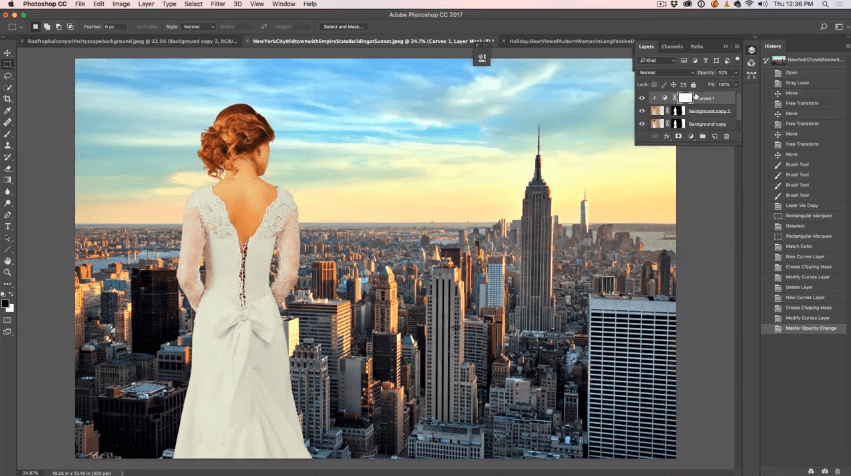This screenshot has width=851, height=476.
Task: Select the Brush tool in toolbar
Action: [8, 134]
